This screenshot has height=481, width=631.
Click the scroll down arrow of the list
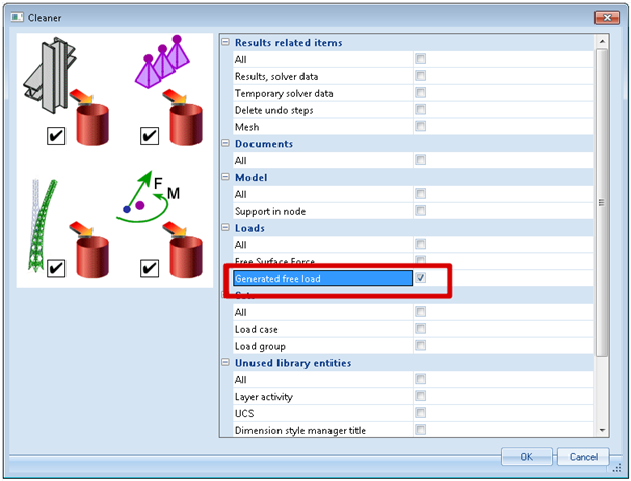(601, 430)
